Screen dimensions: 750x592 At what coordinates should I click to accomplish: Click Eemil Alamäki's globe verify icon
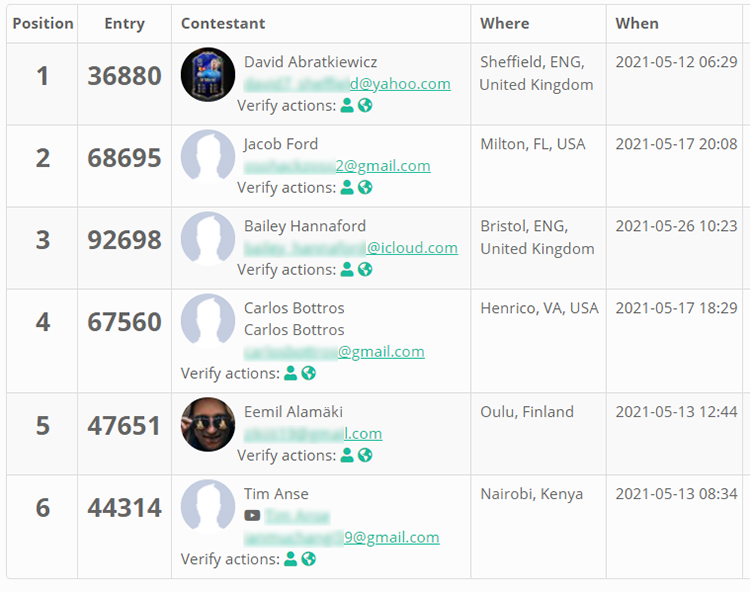(365, 455)
